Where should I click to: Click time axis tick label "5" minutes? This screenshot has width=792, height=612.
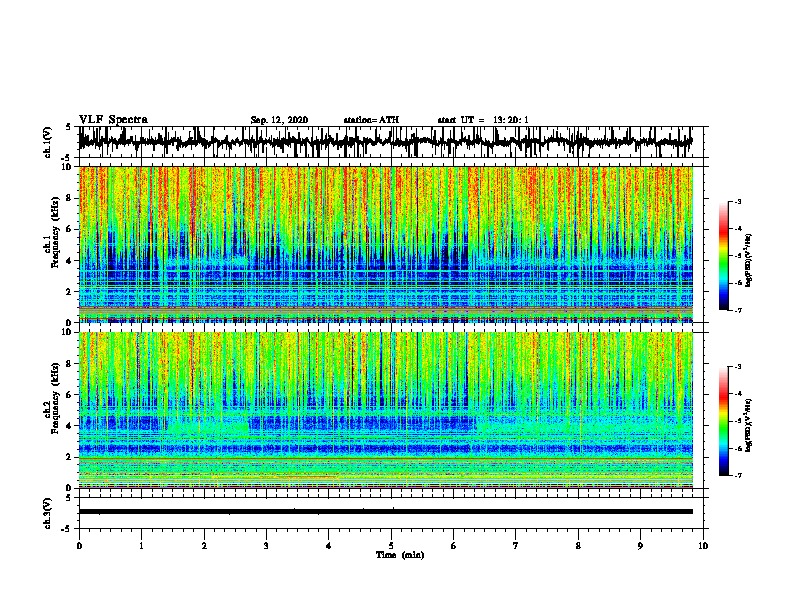point(391,546)
